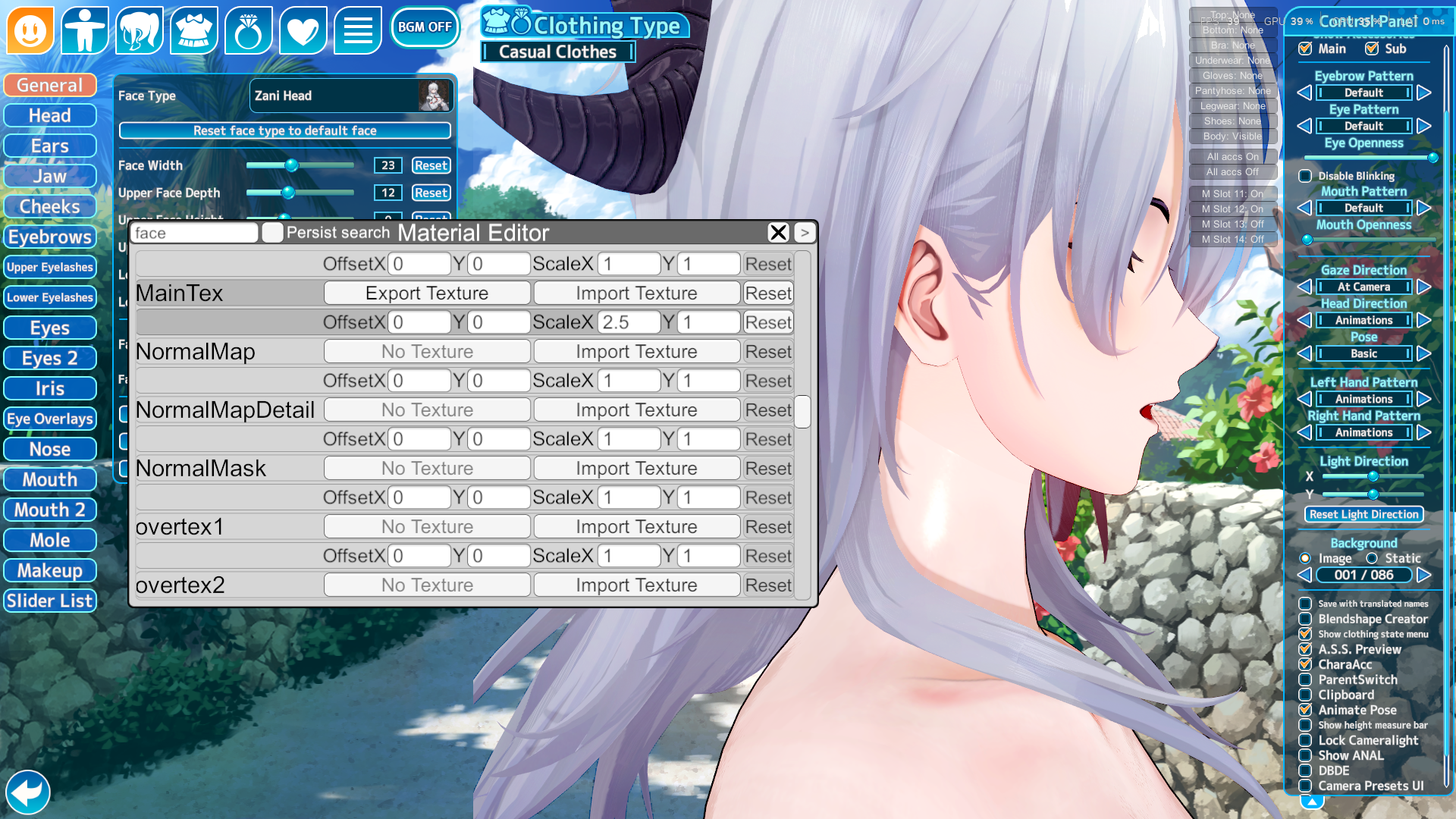Click Reset face type to default face
Image resolution: width=1456 pixels, height=819 pixels.
(285, 130)
